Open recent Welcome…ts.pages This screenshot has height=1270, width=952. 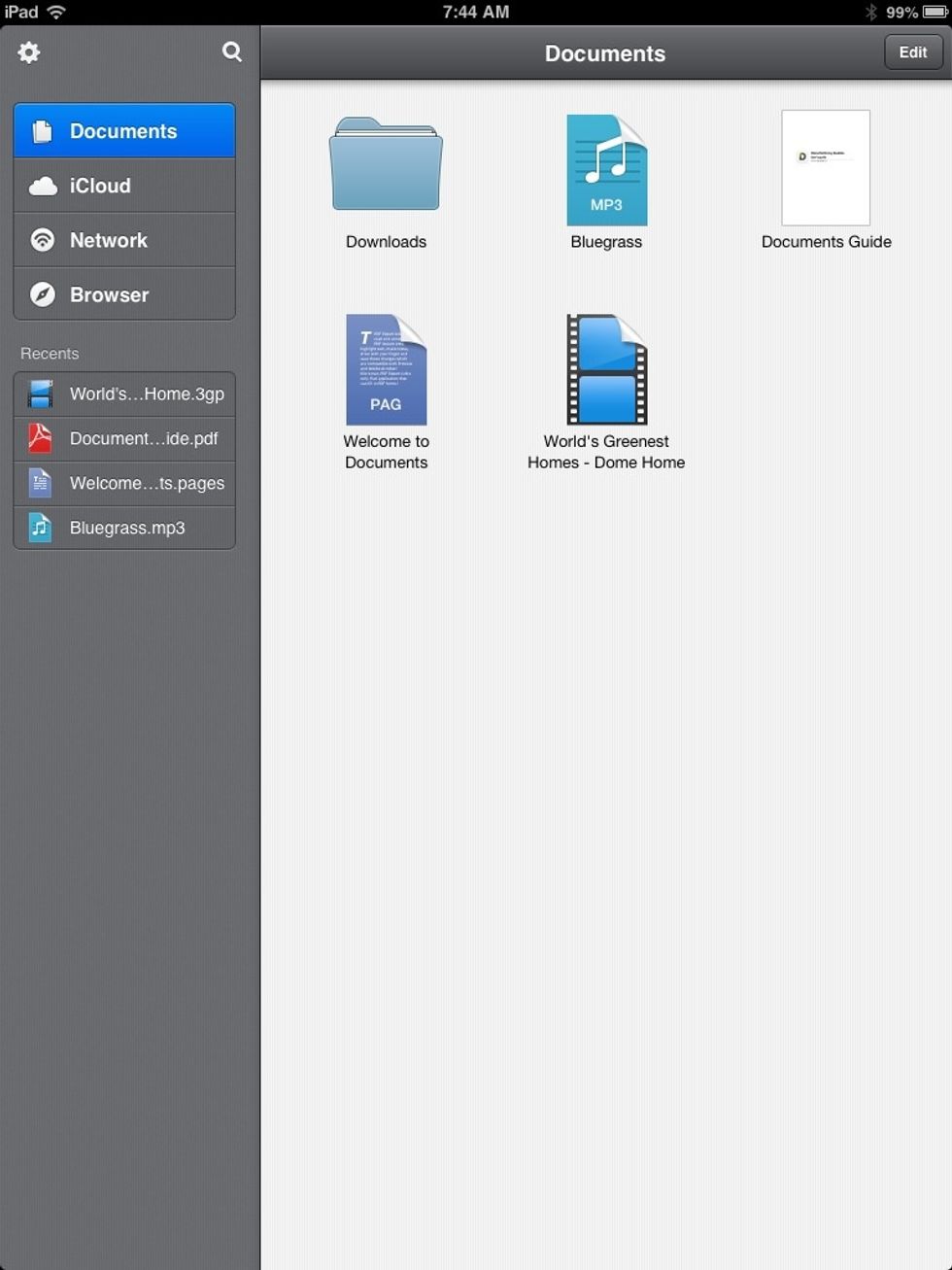pyautogui.click(x=124, y=483)
